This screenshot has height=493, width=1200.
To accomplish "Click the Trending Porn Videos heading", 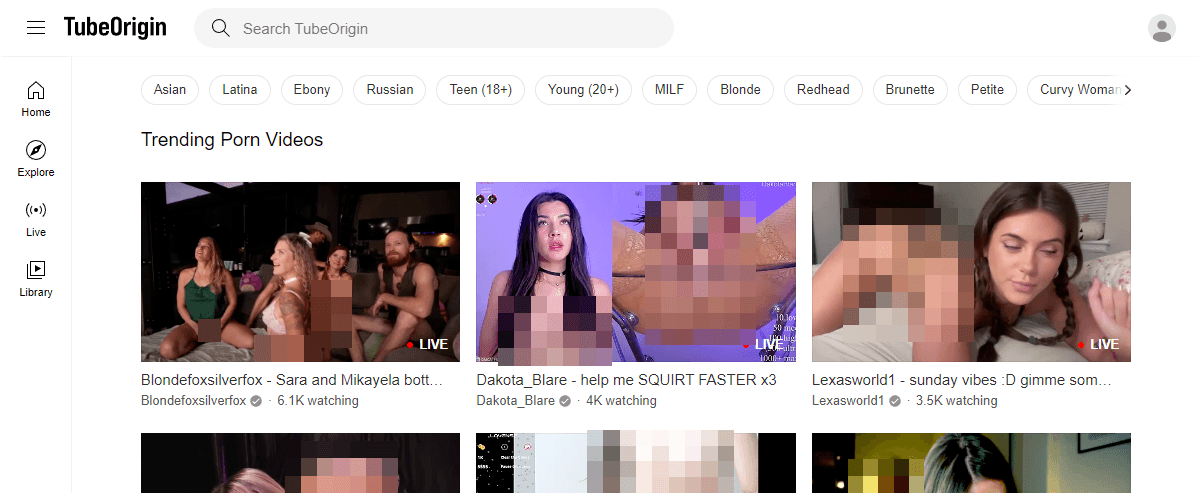I will coord(232,140).
